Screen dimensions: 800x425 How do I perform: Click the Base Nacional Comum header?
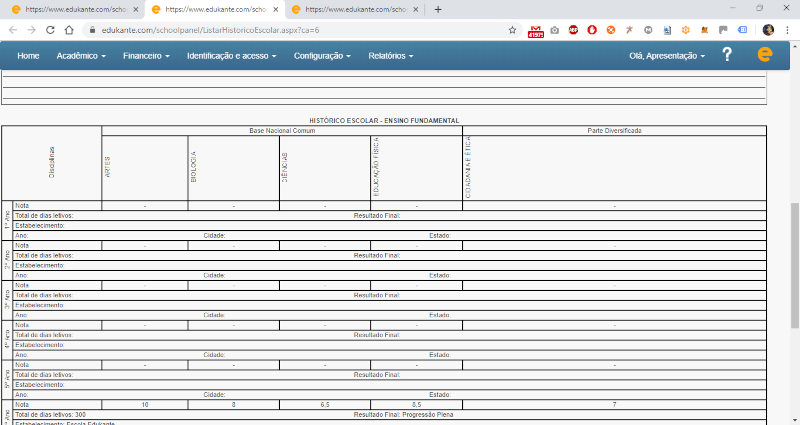click(x=282, y=131)
